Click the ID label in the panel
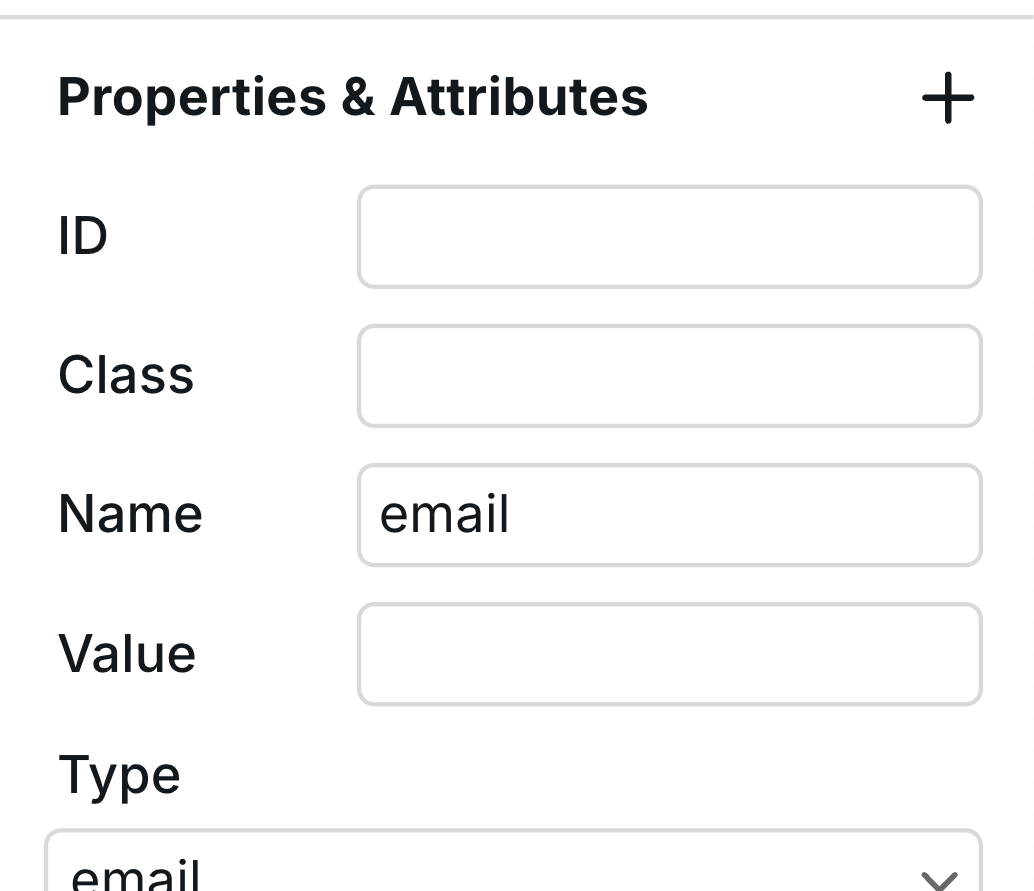Image resolution: width=1034 pixels, height=891 pixels. click(x=83, y=237)
